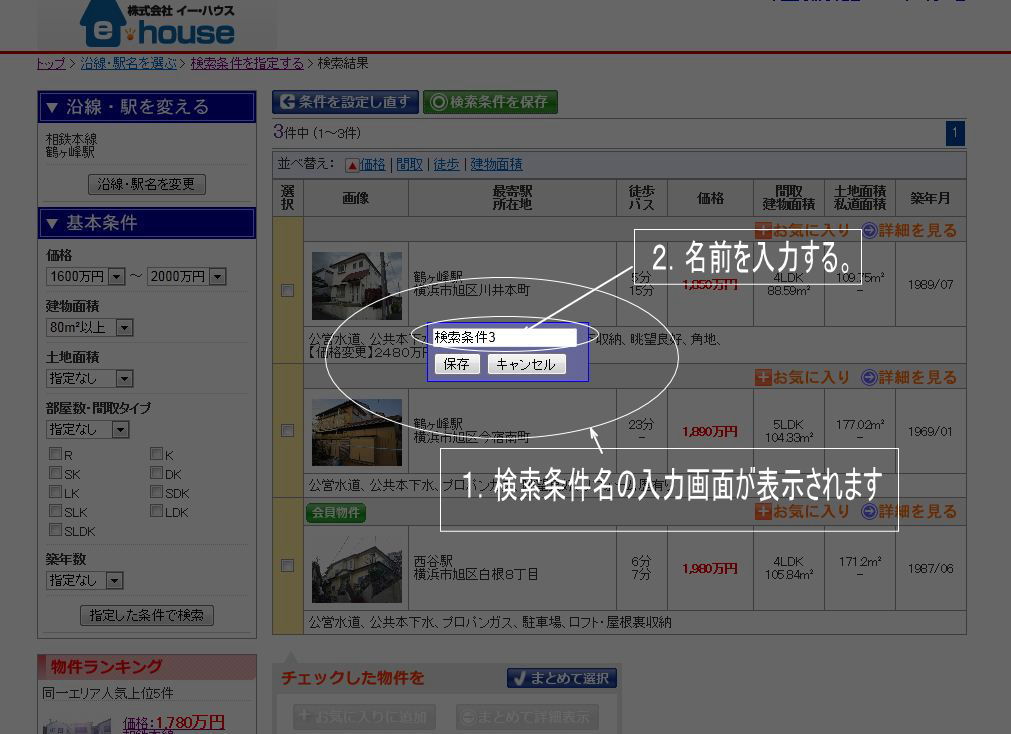1011x734 pixels.
Task: Check the LDK layout checkbox
Action: 156,511
